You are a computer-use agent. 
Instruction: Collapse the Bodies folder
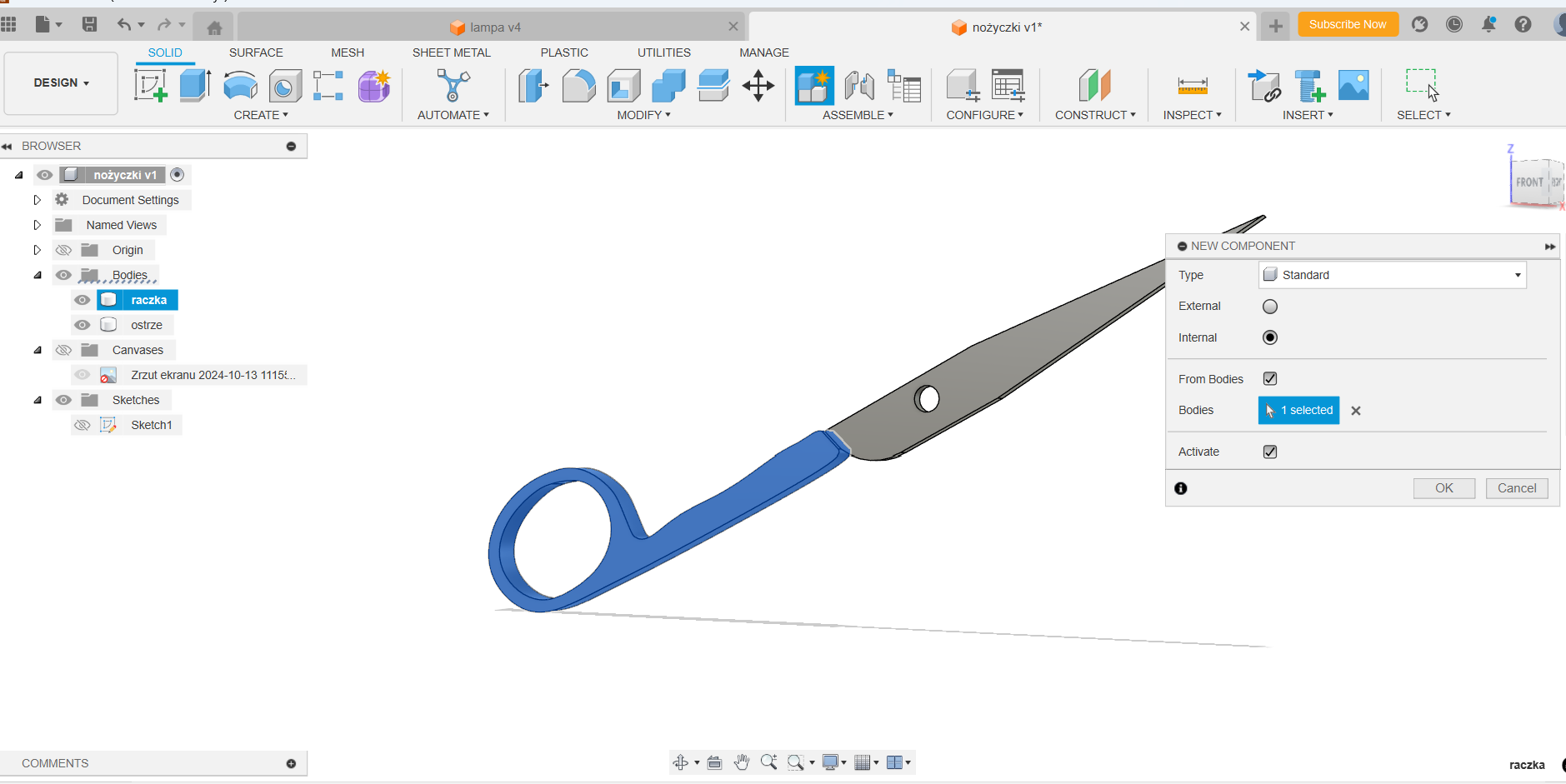click(38, 275)
